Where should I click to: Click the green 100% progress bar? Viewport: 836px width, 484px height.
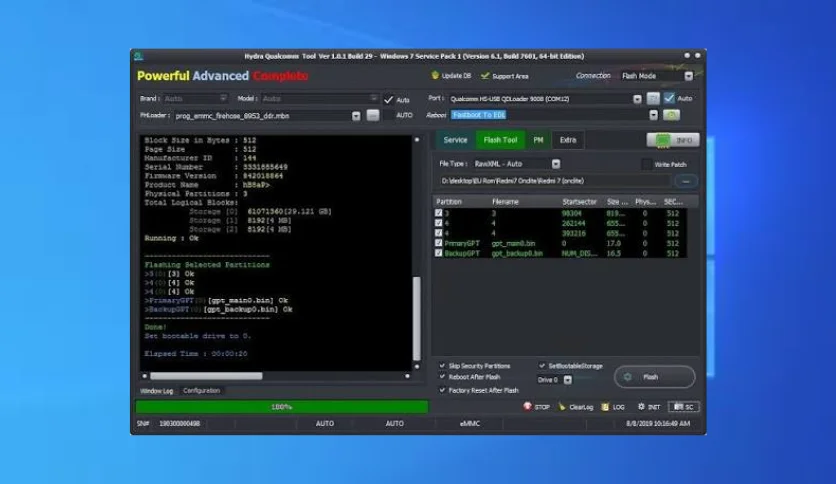[282, 407]
